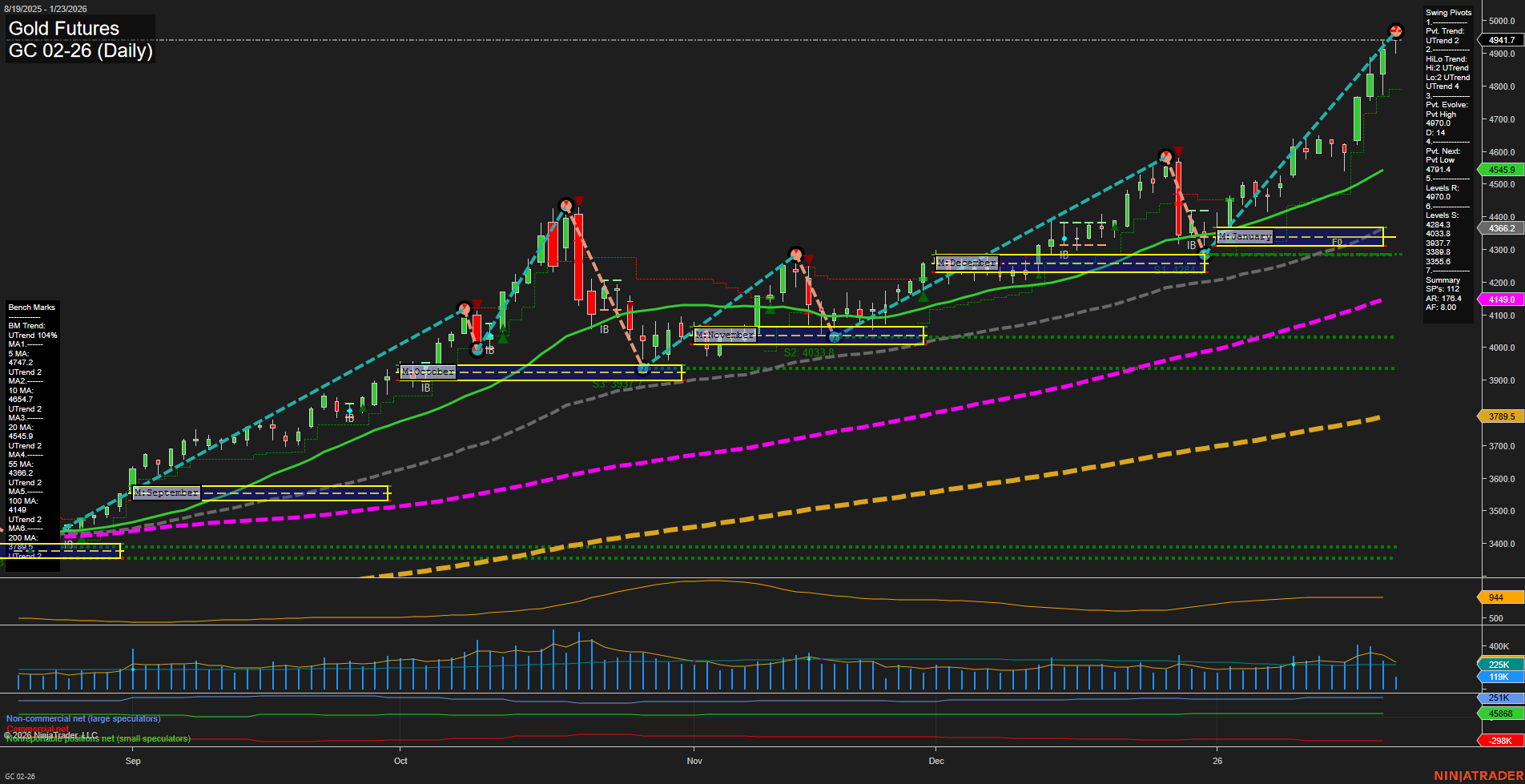Screen dimensions: 1525x784
Task: Toggle the Non-commercial net (large speculators) legend
Action: [82, 718]
